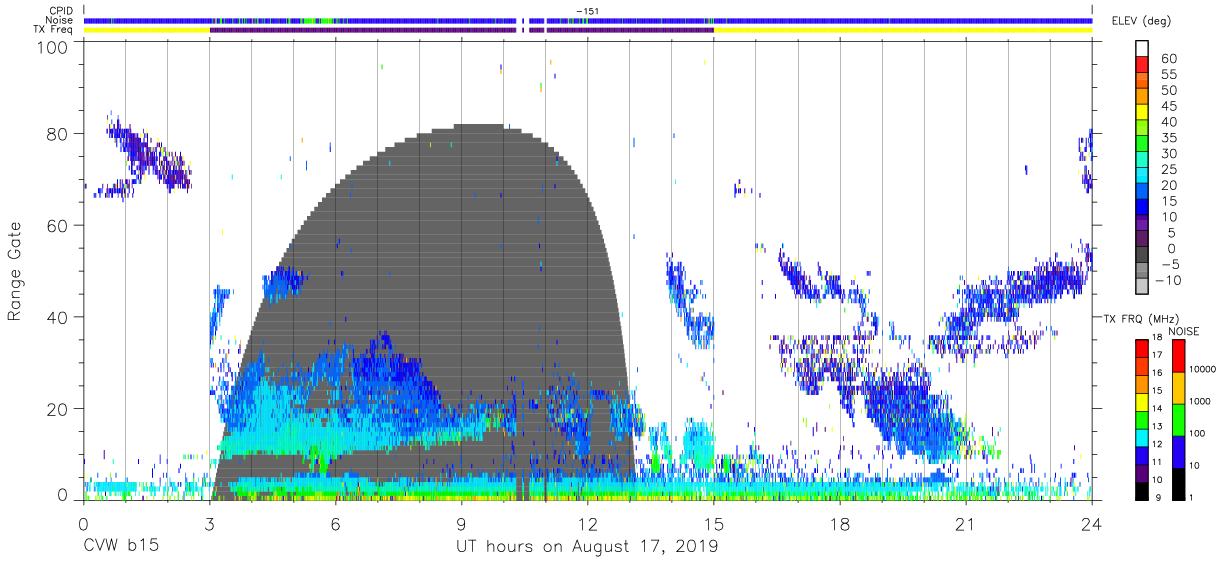Click the range gate tick label 100

(54, 47)
